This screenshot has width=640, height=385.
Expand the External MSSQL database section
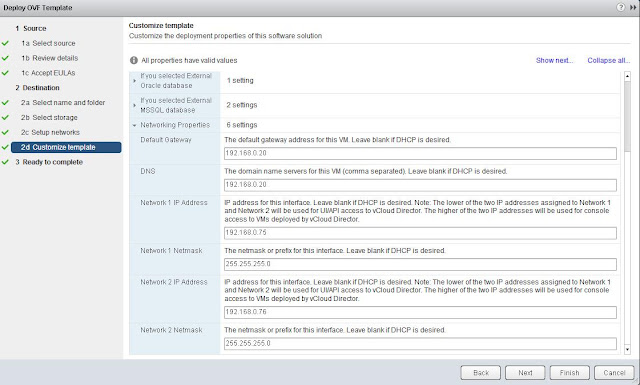click(134, 105)
